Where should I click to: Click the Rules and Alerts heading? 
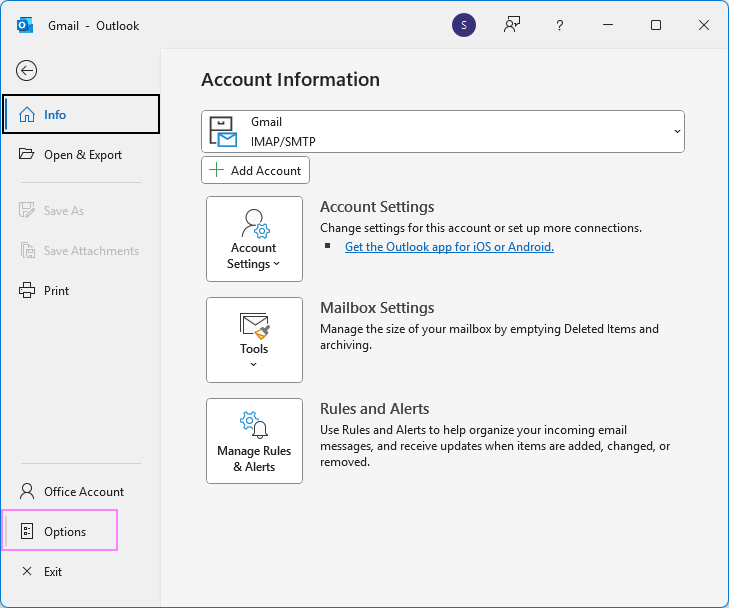coord(375,409)
